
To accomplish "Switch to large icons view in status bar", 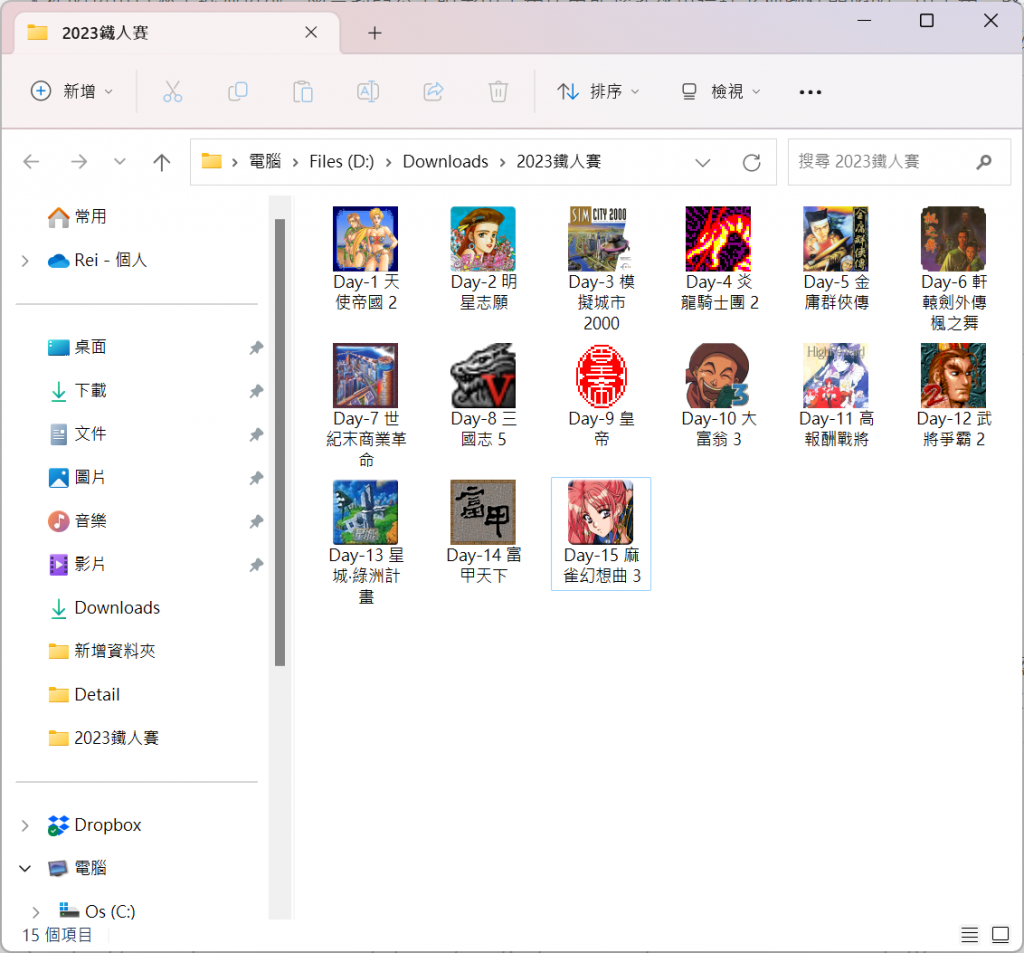I will coord(1000,935).
